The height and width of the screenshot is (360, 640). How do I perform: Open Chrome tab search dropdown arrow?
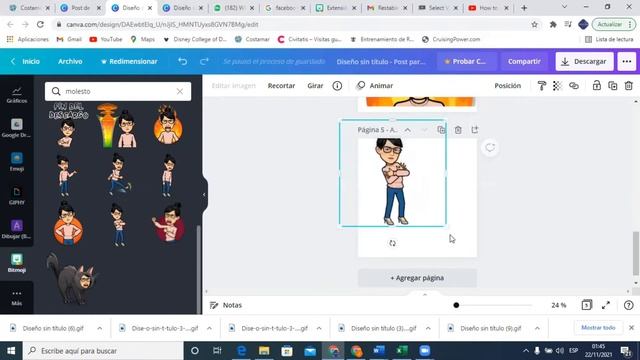tap(564, 7)
